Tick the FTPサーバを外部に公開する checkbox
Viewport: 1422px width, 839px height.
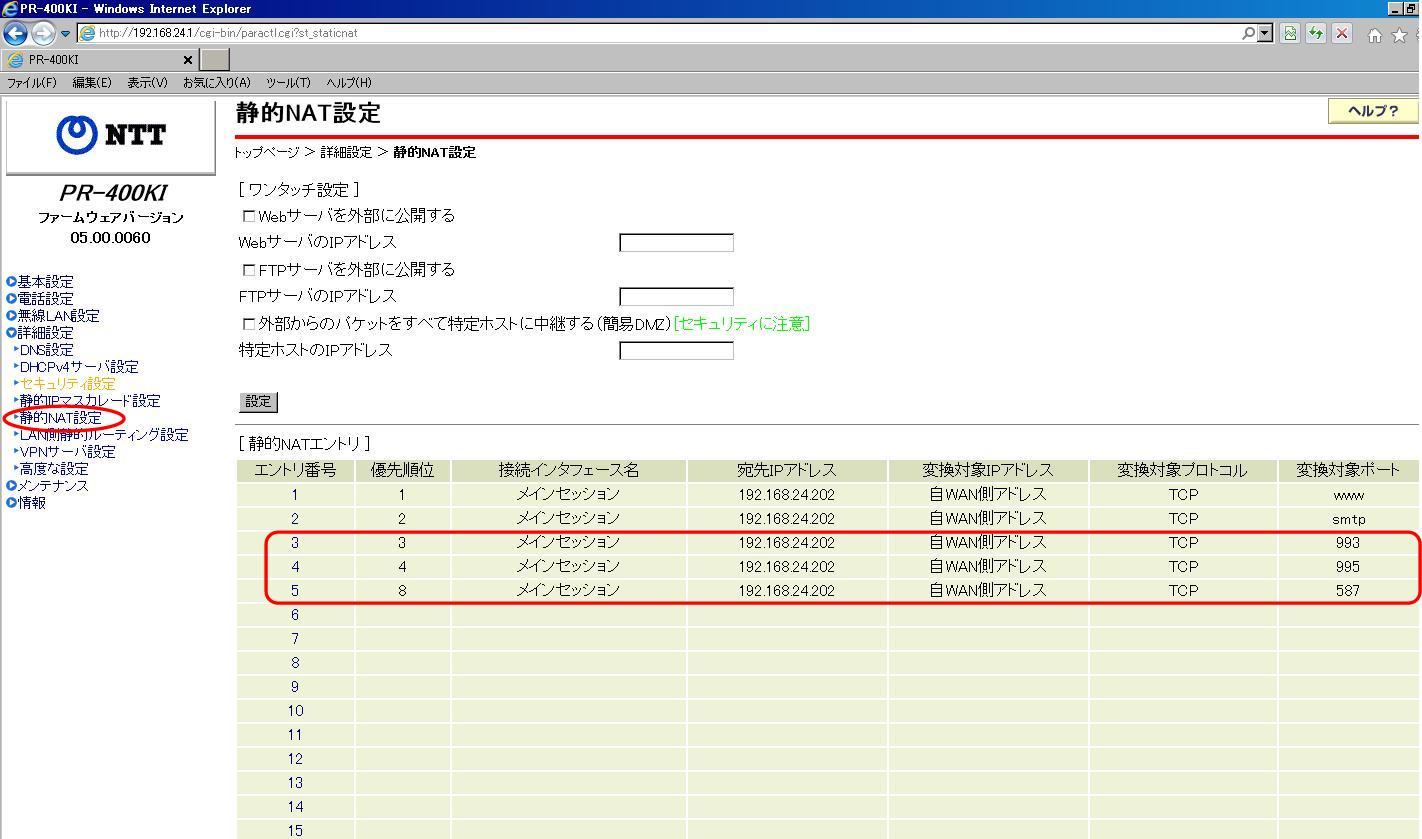pos(249,270)
